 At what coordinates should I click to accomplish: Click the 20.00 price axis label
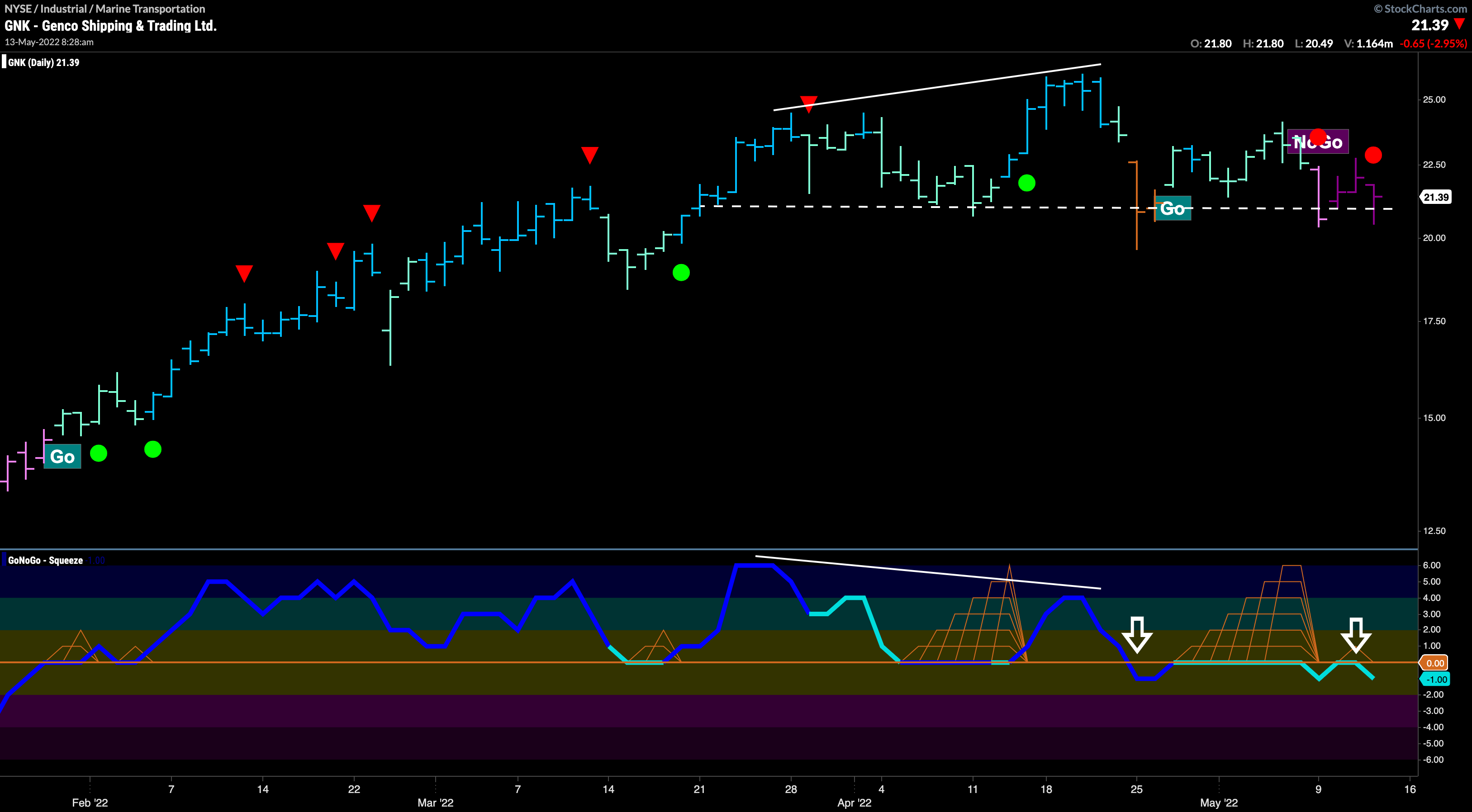coord(1434,237)
